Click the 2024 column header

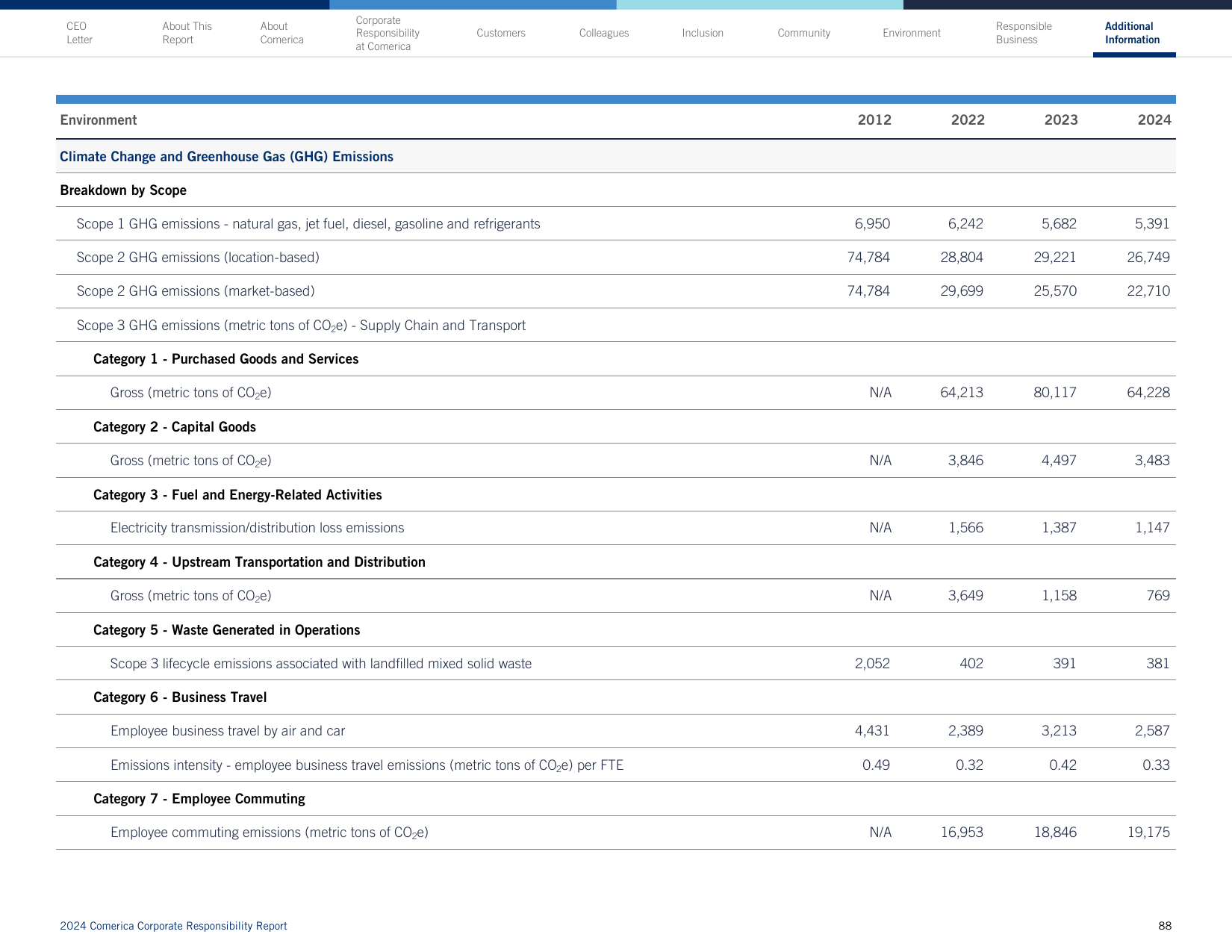coord(1154,120)
